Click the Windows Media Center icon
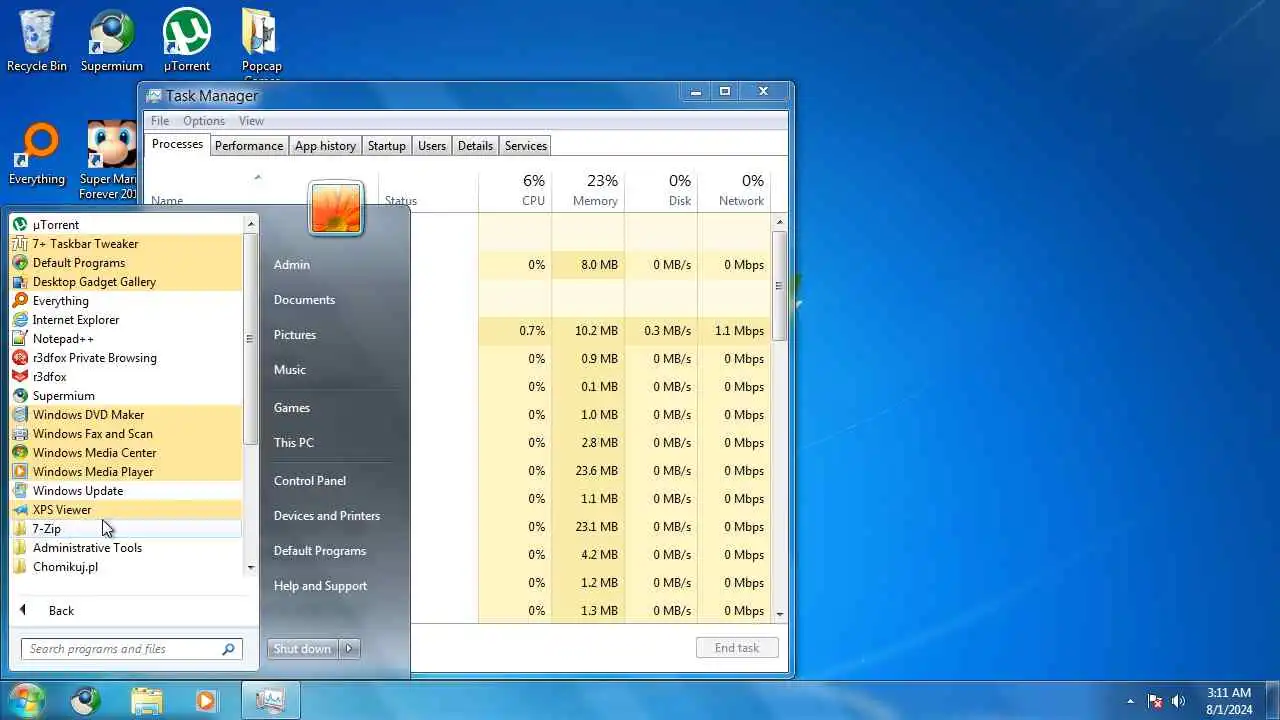 coord(20,453)
